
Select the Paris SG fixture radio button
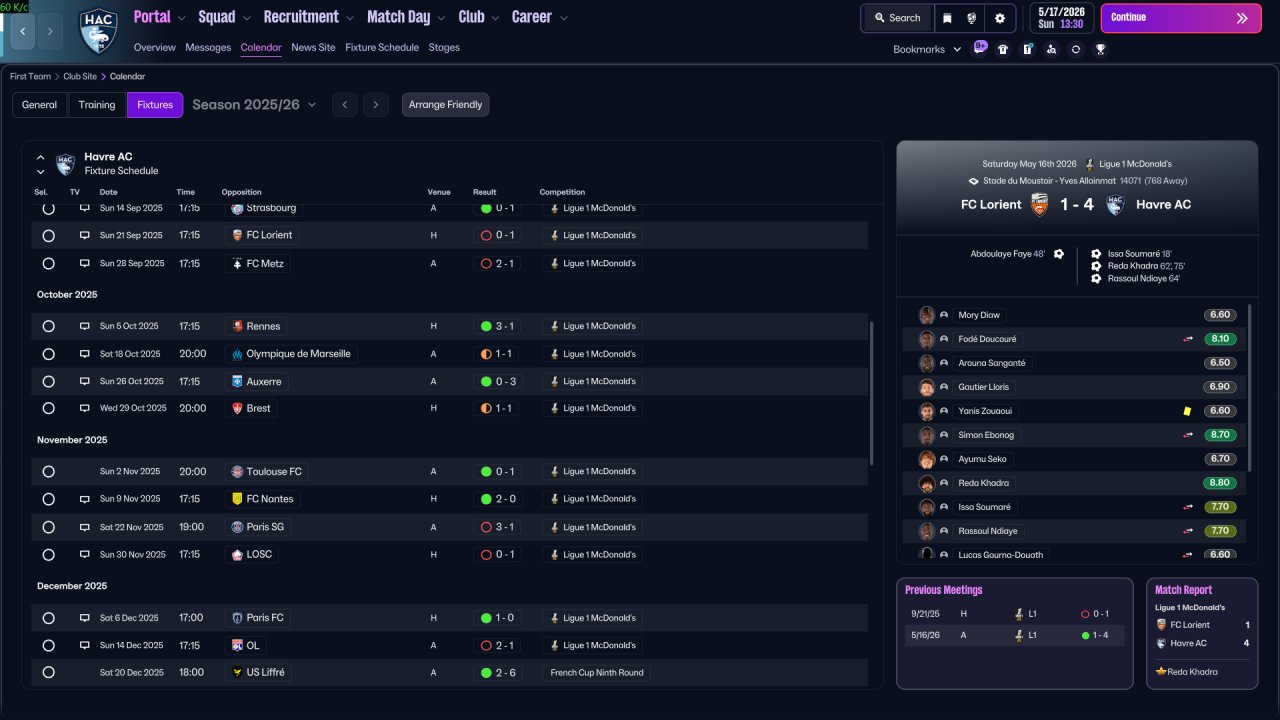[48, 527]
